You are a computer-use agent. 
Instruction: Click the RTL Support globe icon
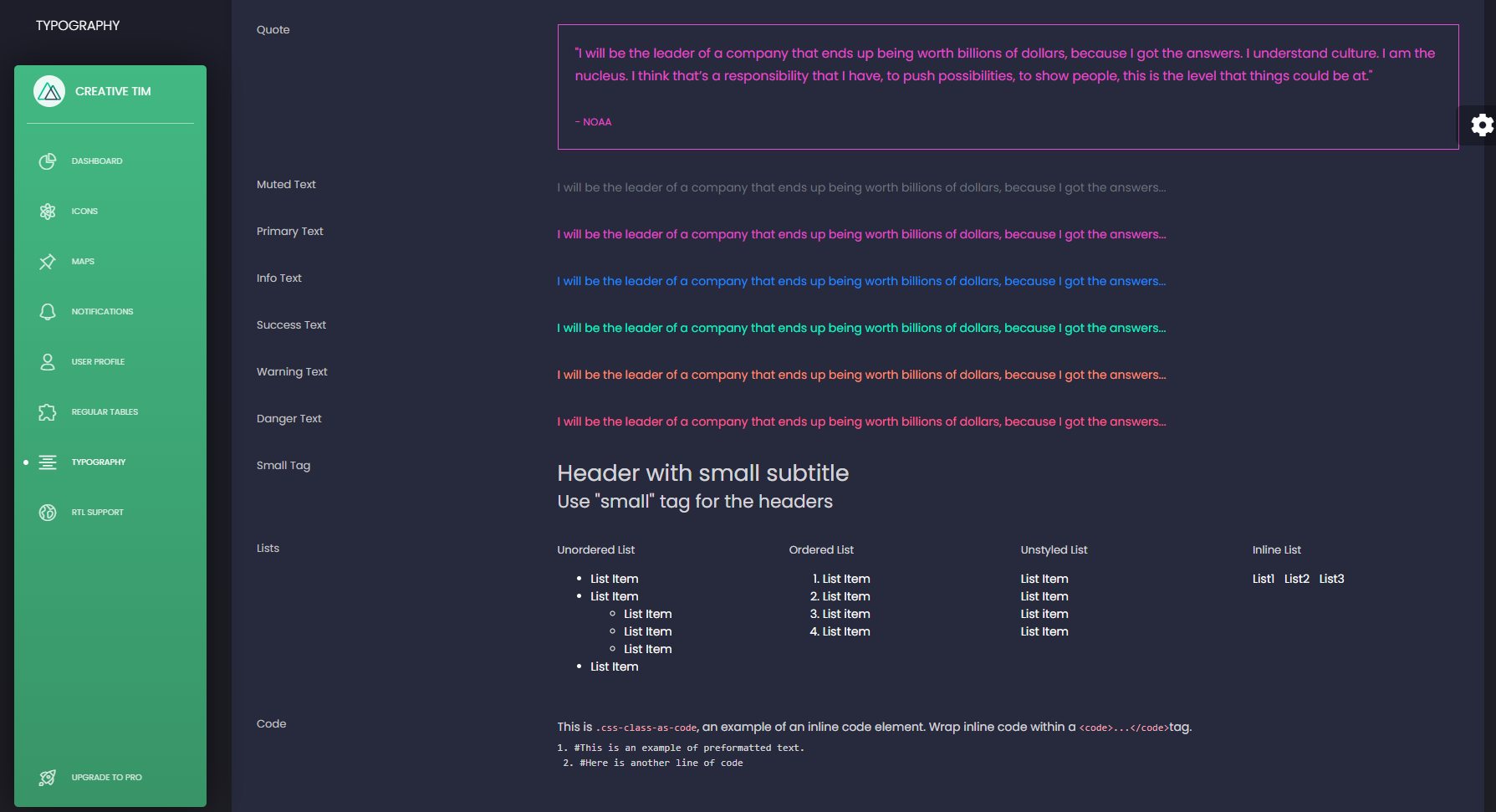(x=47, y=512)
